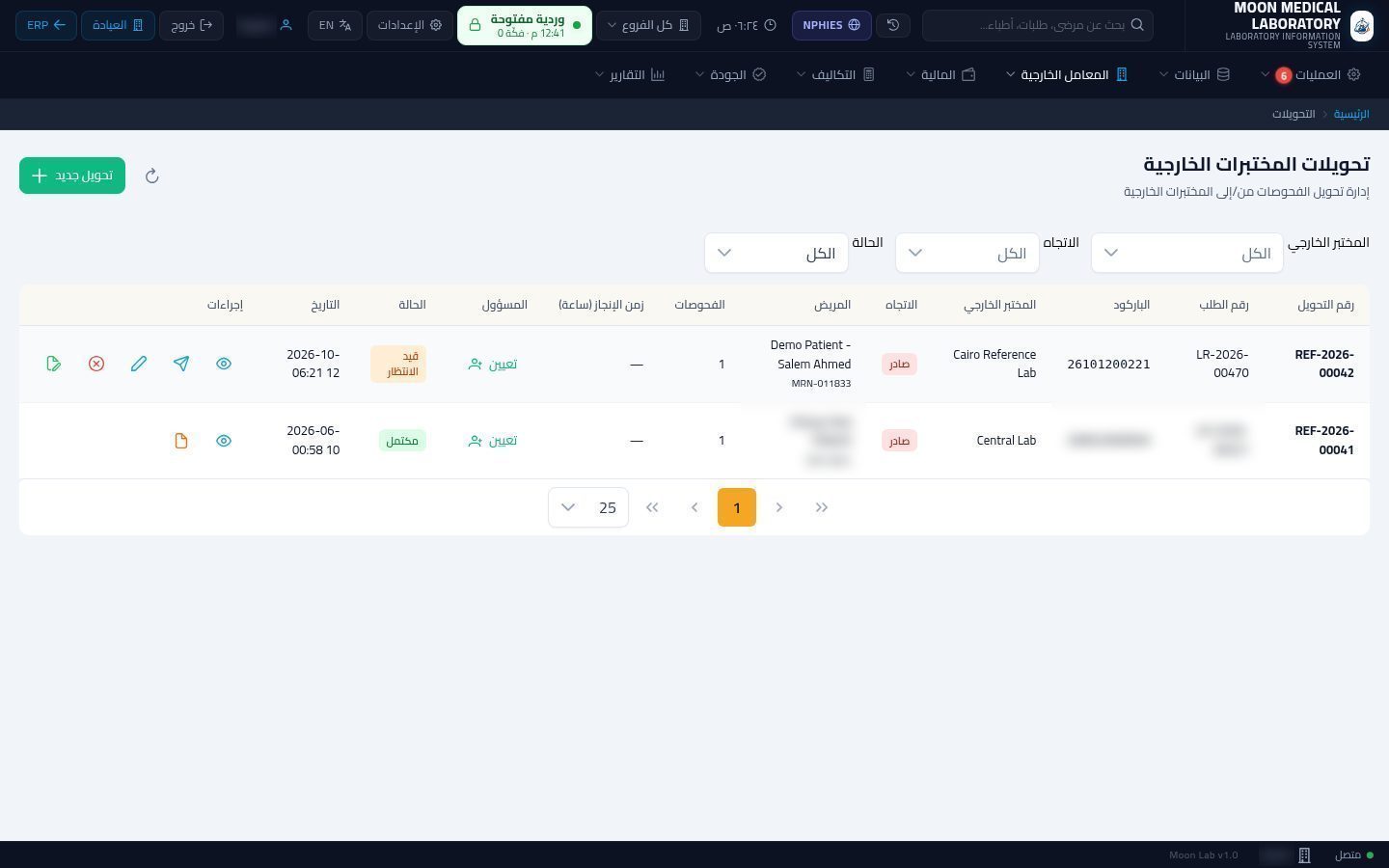Open orange document icon for REF-2026-00041
Viewport: 1389px width, 868px height.
tap(181, 441)
